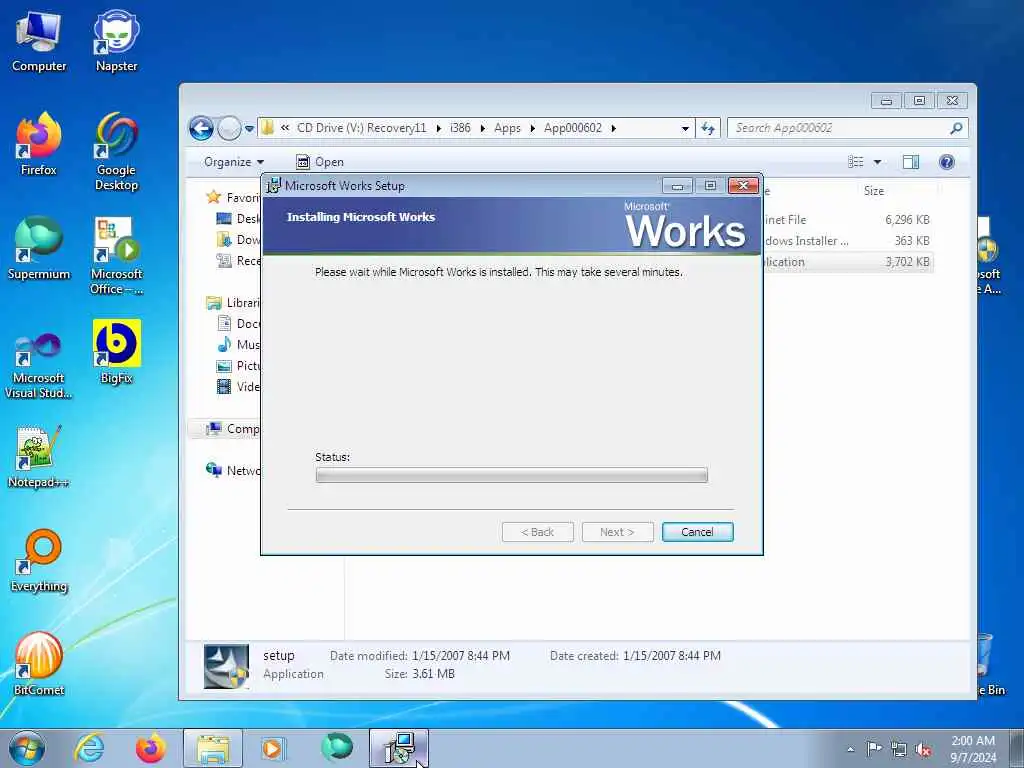Show hidden tray icons arrow
The height and width of the screenshot is (768, 1024).
[x=850, y=749]
